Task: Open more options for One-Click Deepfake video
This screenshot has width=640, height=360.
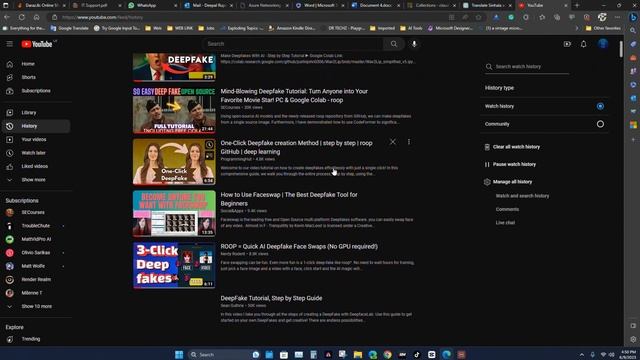Action: pos(409,142)
